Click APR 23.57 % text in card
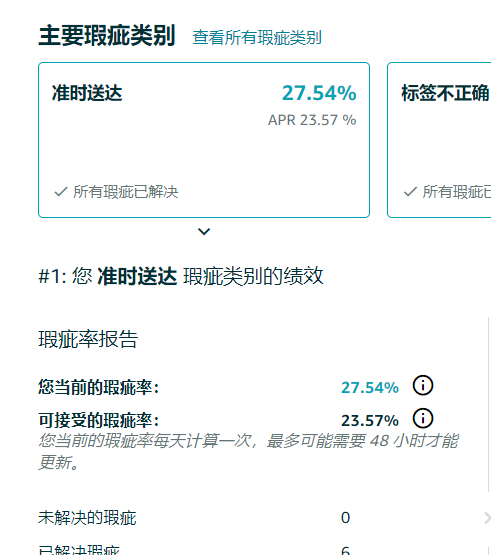491x555 pixels. 312,120
